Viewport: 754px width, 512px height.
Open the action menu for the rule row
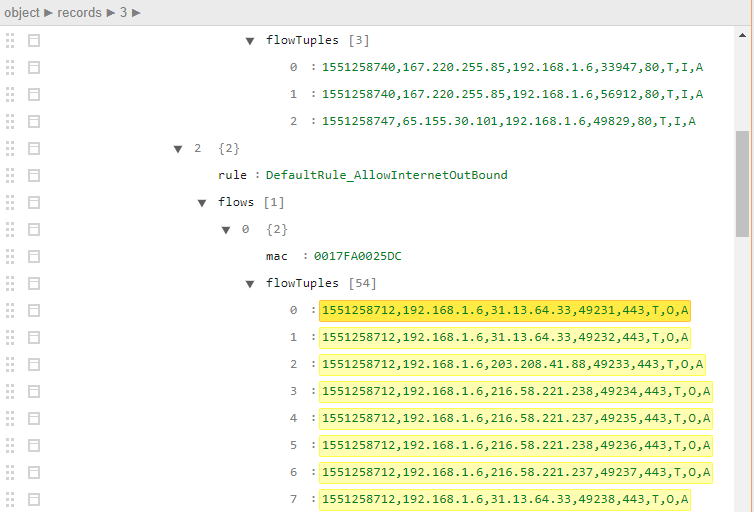click(x=34, y=175)
